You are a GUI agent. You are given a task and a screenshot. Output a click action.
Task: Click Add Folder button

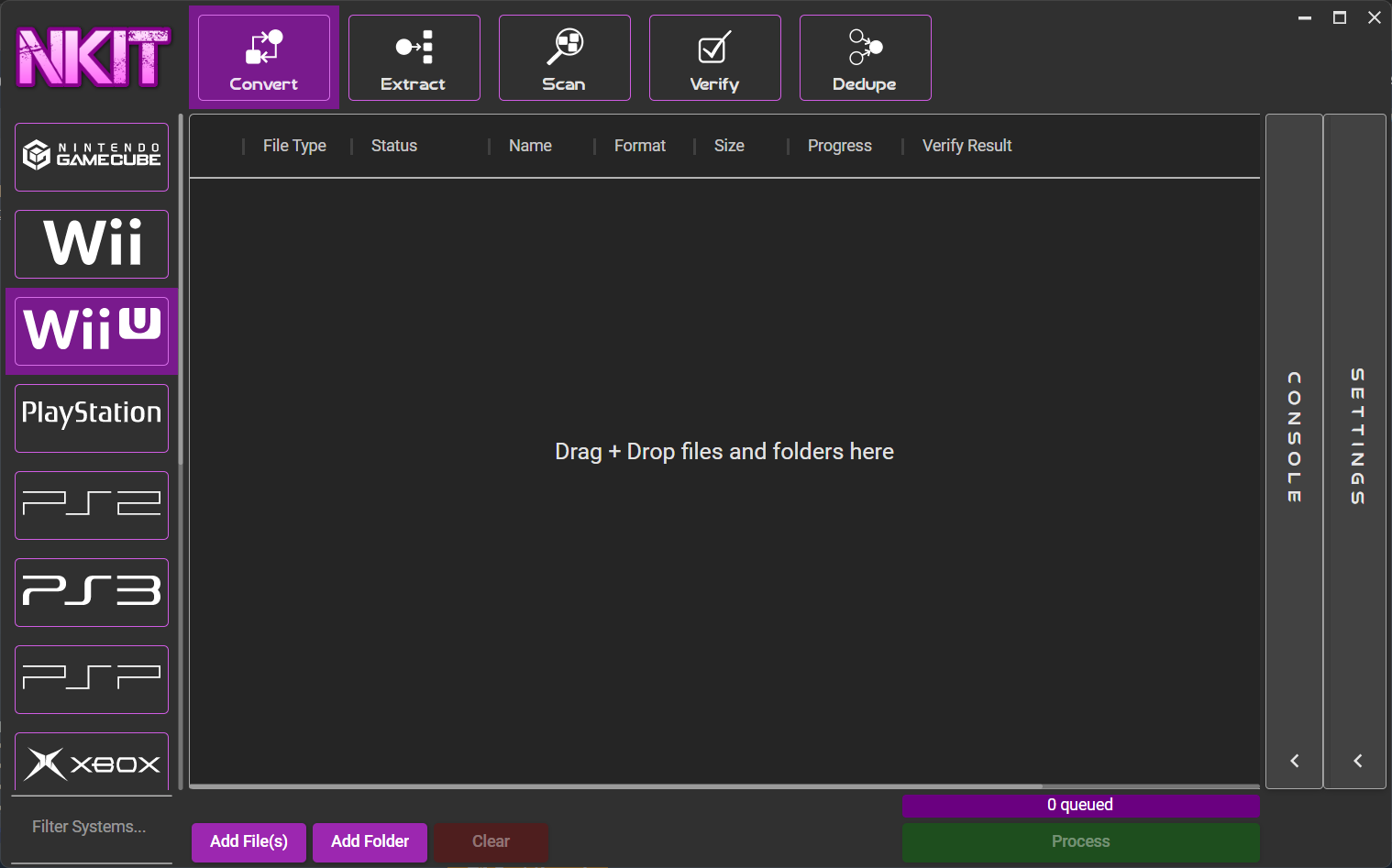pyautogui.click(x=370, y=842)
